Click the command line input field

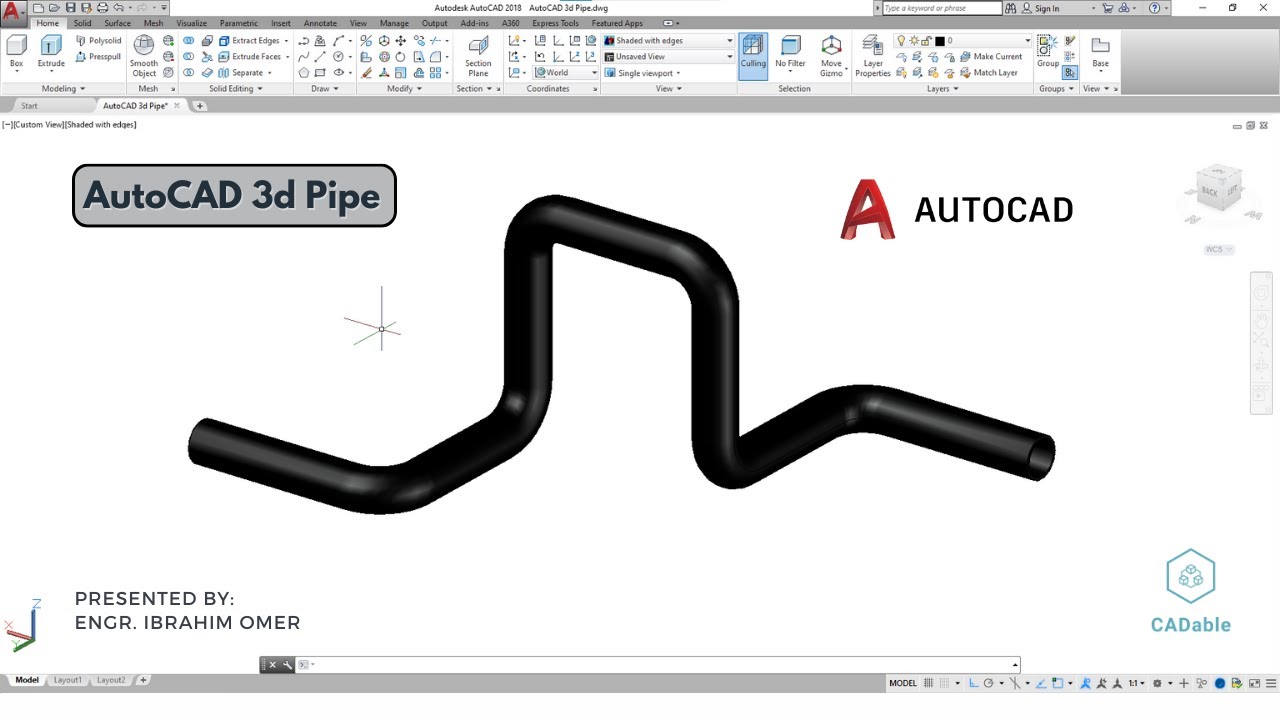(660, 665)
